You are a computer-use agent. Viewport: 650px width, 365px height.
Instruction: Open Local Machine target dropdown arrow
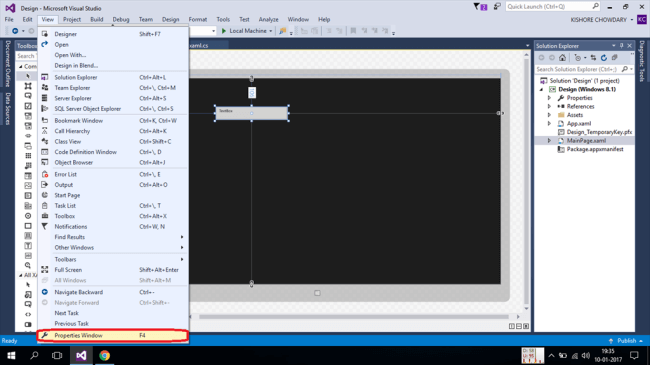pos(271,31)
